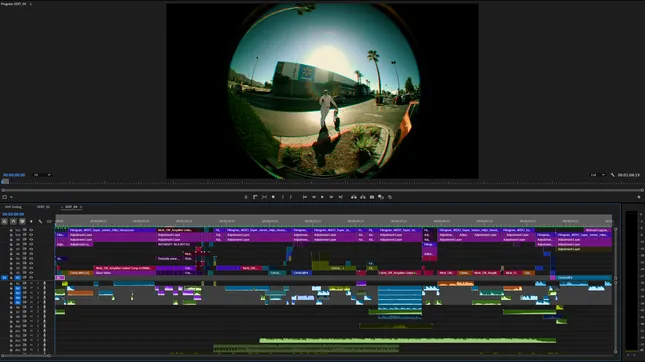645x362 pixels.
Task: Click program monitor zoom scroll bar
Action: pos(323,190)
